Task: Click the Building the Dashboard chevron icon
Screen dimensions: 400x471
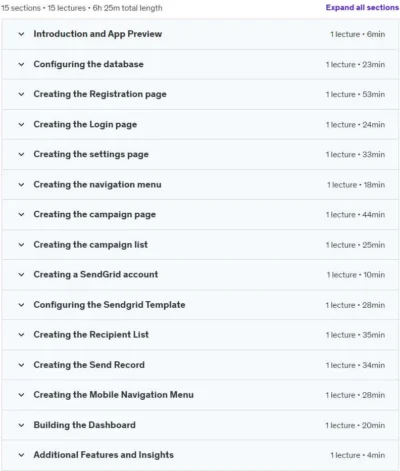Action: [21, 425]
